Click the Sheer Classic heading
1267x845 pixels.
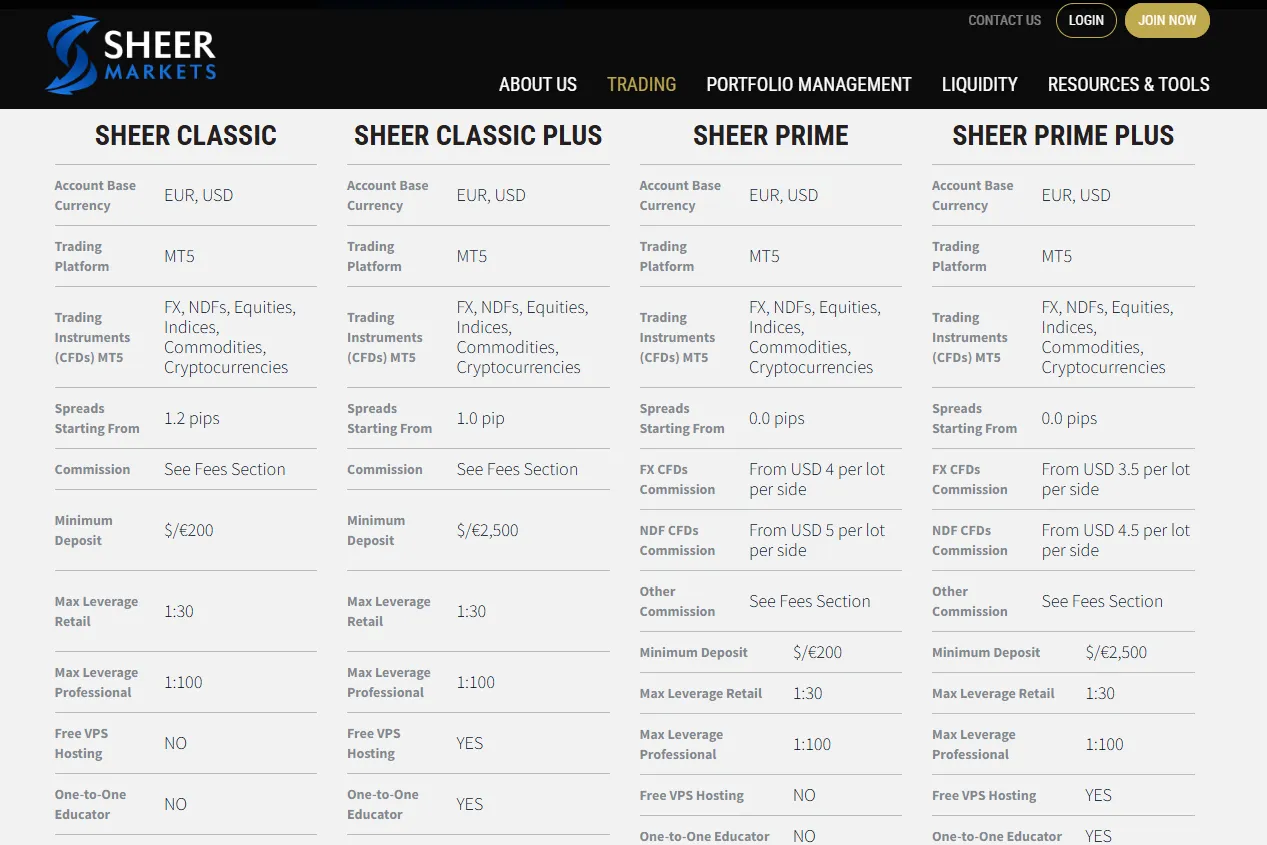(x=186, y=135)
